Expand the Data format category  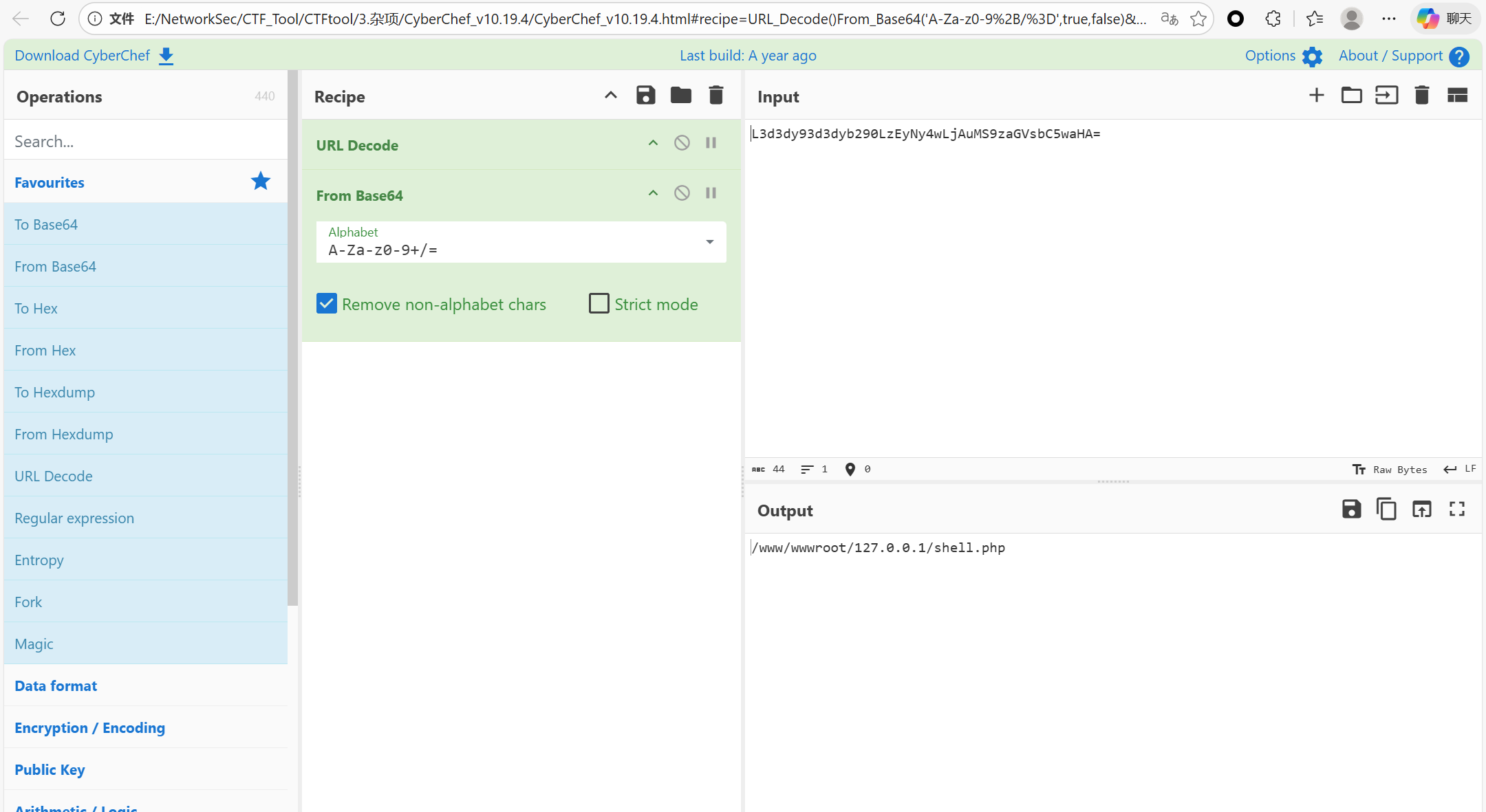(x=56, y=685)
